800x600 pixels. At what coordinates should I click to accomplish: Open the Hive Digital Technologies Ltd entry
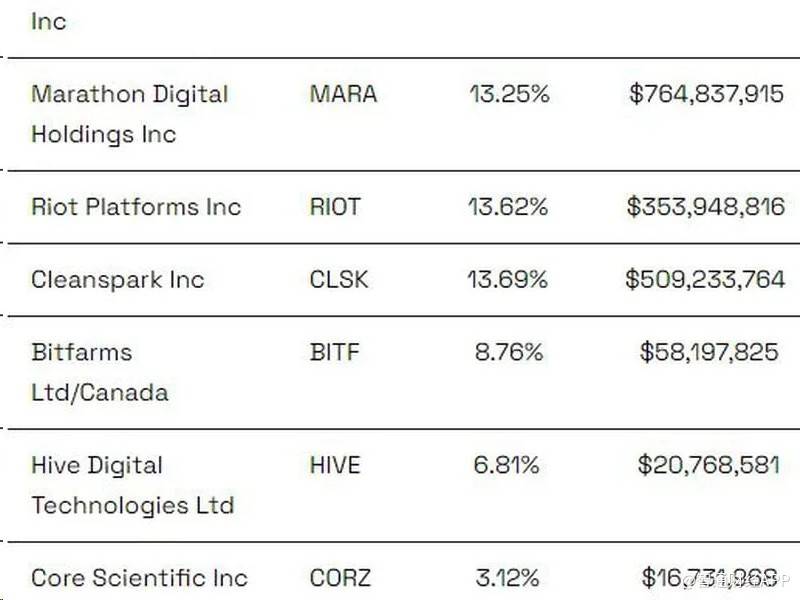coord(132,485)
